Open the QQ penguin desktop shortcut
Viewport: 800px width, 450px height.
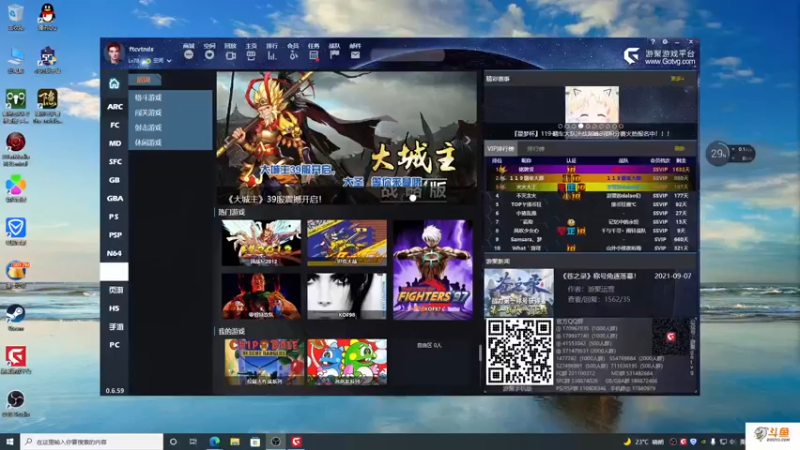47,17
